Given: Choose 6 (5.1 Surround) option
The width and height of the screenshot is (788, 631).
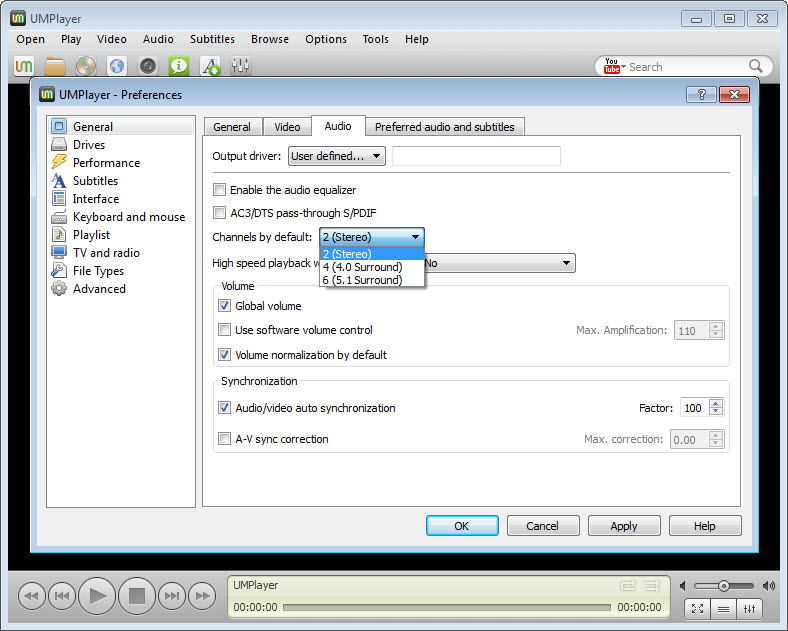Looking at the screenshot, I should click(x=372, y=280).
